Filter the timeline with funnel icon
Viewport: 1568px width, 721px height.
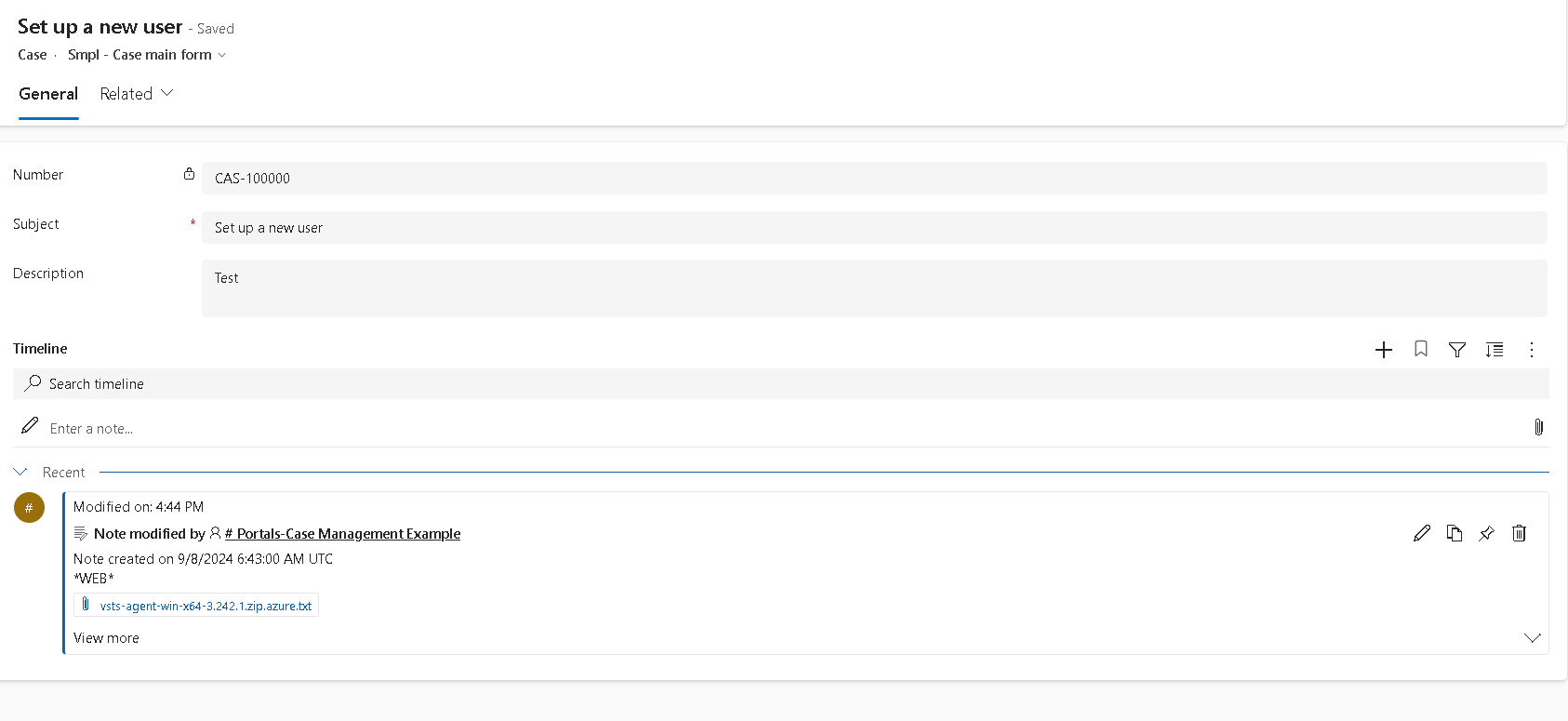tap(1456, 350)
